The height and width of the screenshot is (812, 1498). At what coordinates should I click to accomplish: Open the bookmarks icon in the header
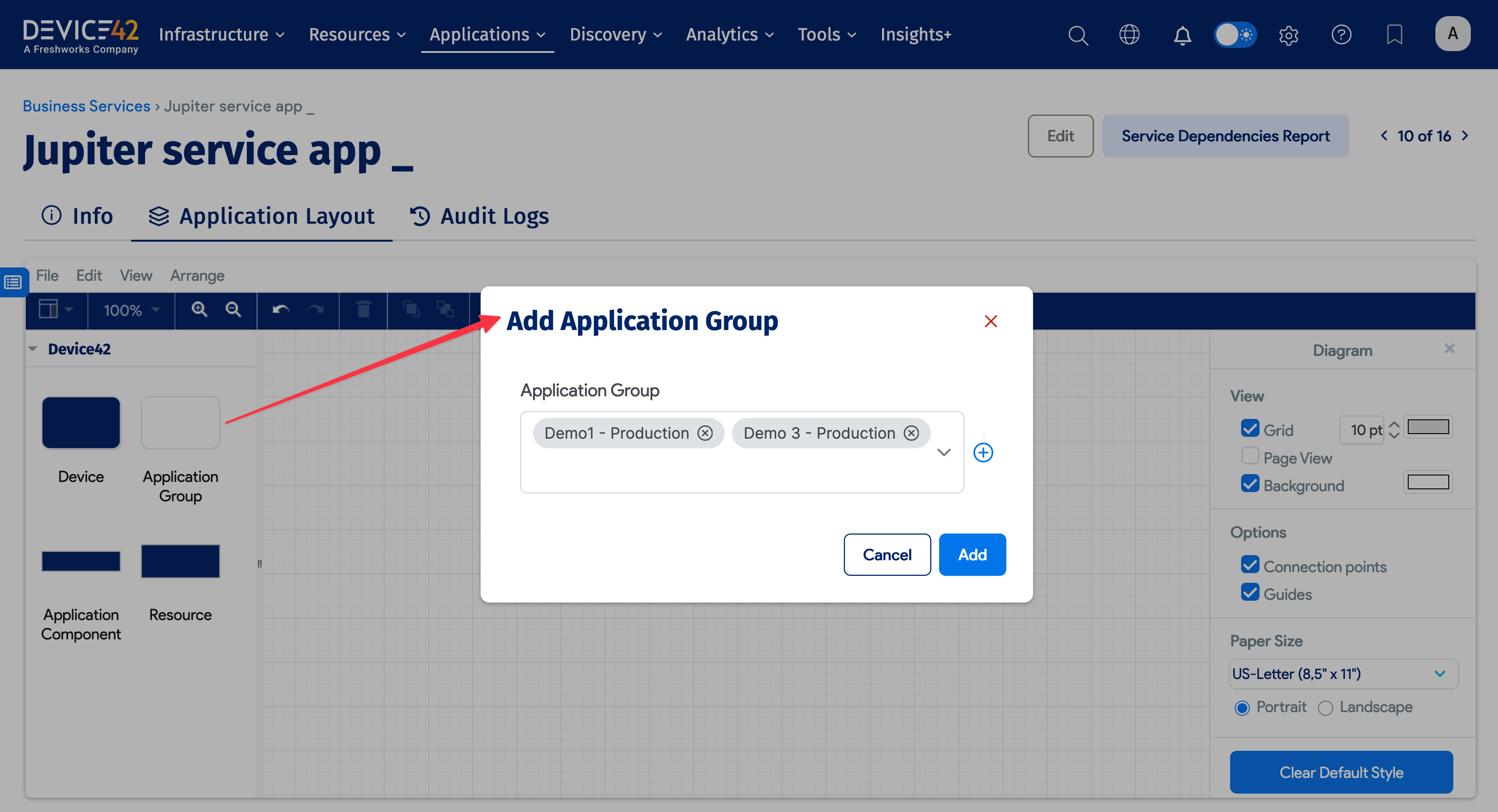point(1394,35)
